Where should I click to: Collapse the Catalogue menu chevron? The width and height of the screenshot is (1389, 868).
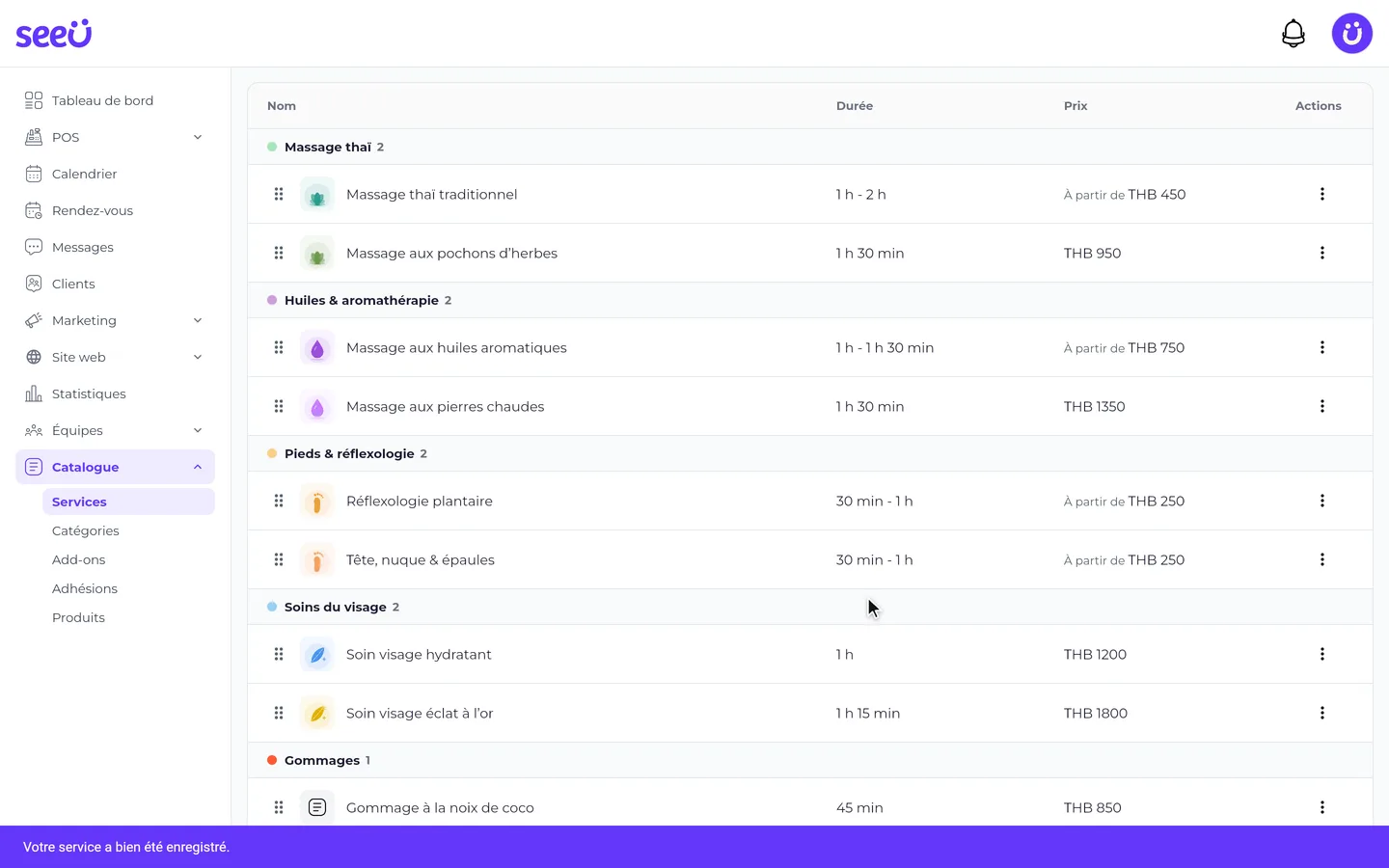[198, 467]
